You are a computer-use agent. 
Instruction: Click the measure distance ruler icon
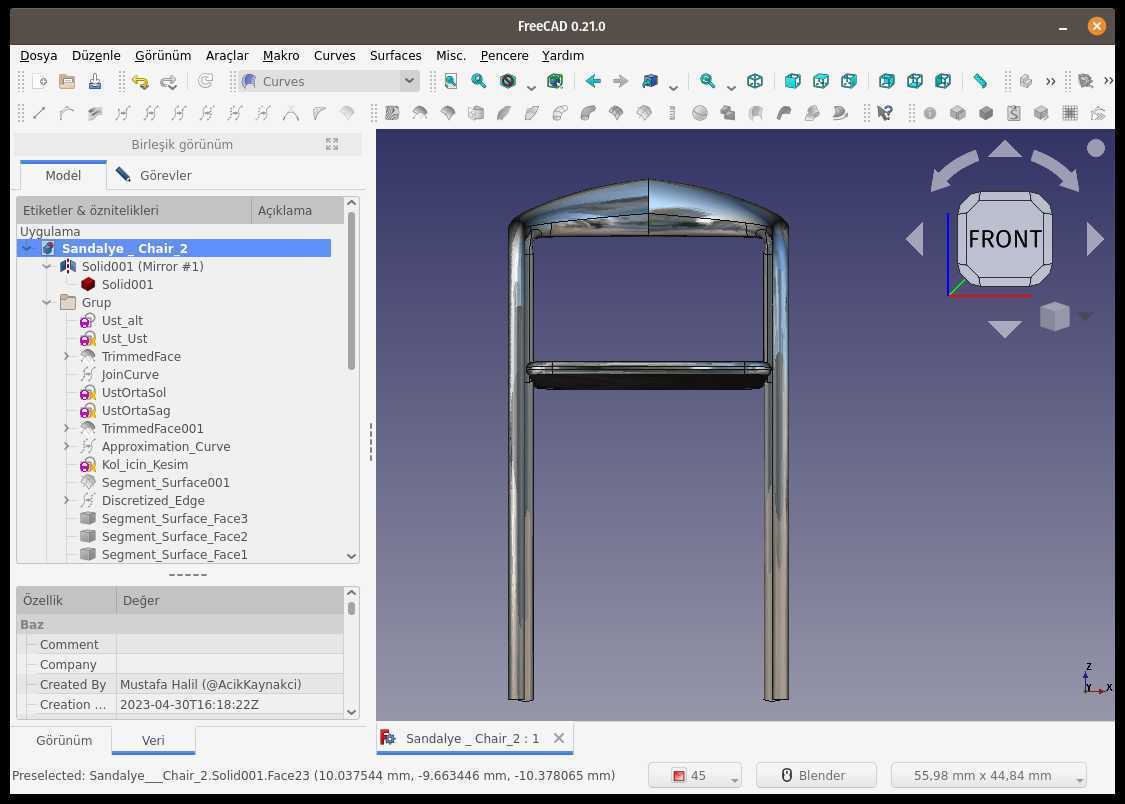click(x=980, y=81)
